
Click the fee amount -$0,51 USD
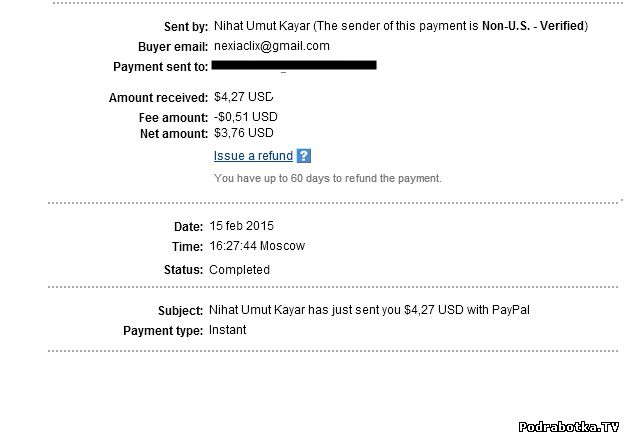coord(245,117)
